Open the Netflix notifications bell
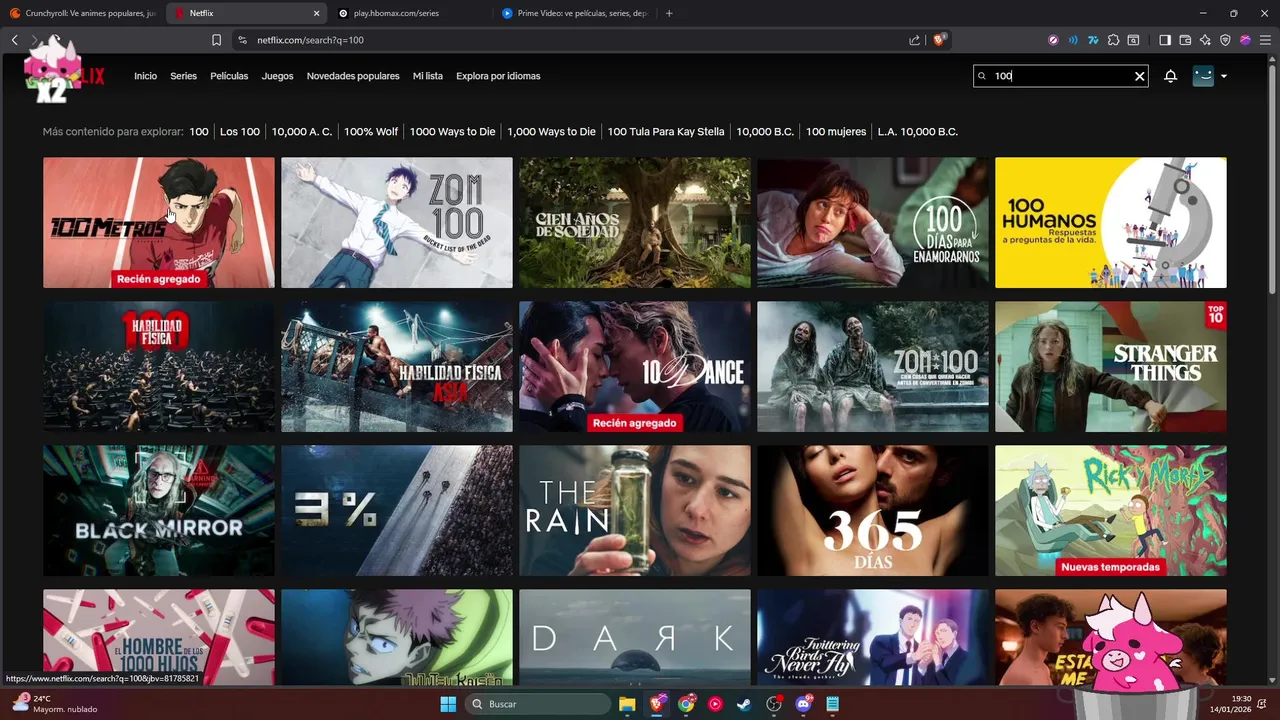This screenshot has width=1280, height=720. click(1170, 76)
